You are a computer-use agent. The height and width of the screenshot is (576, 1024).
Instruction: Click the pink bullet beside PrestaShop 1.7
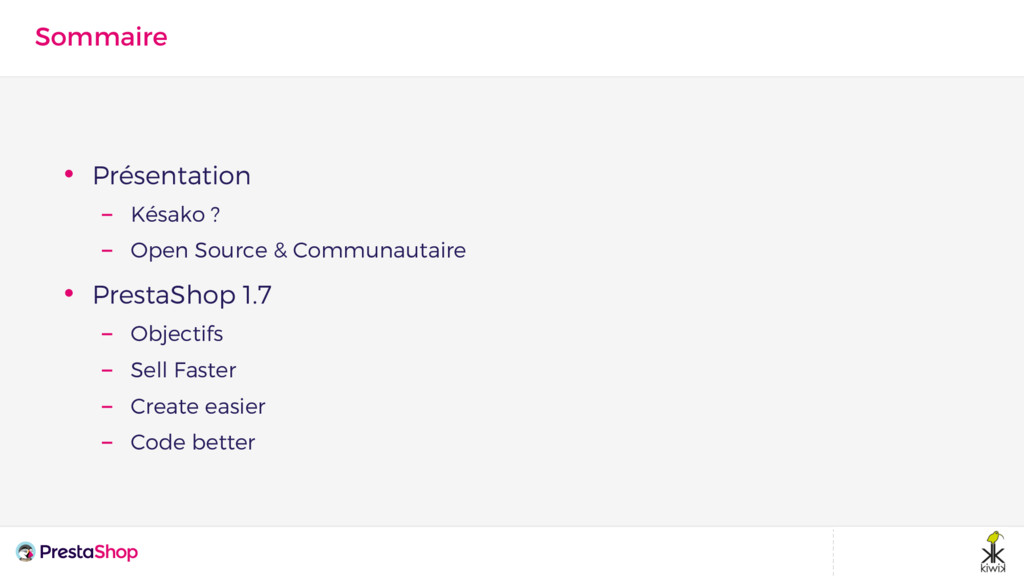69,294
